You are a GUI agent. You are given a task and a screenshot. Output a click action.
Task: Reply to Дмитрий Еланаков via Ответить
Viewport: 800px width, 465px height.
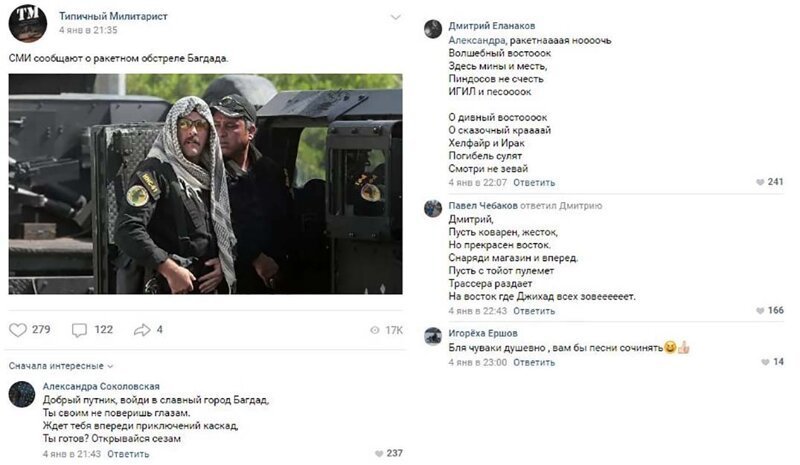(534, 183)
